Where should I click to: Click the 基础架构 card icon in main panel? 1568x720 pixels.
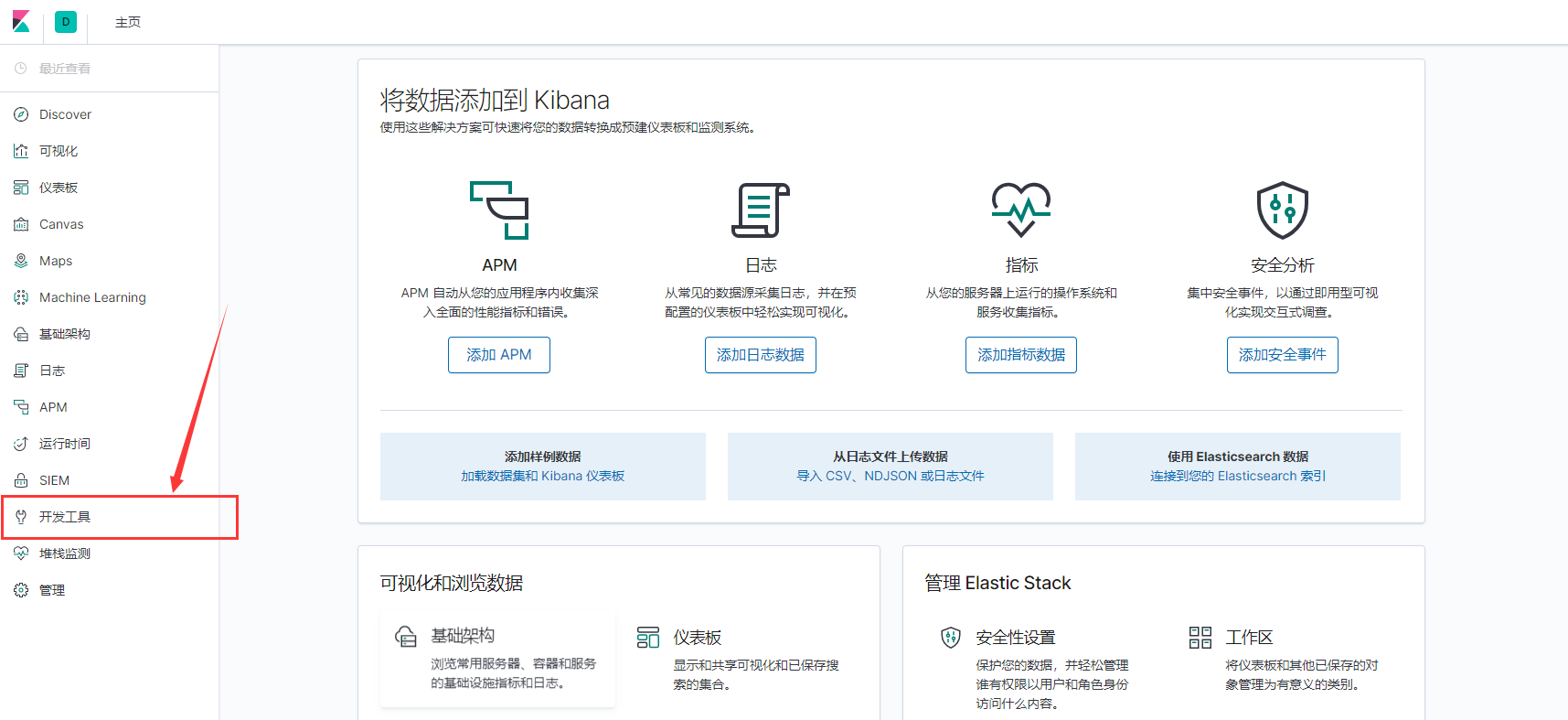point(406,637)
